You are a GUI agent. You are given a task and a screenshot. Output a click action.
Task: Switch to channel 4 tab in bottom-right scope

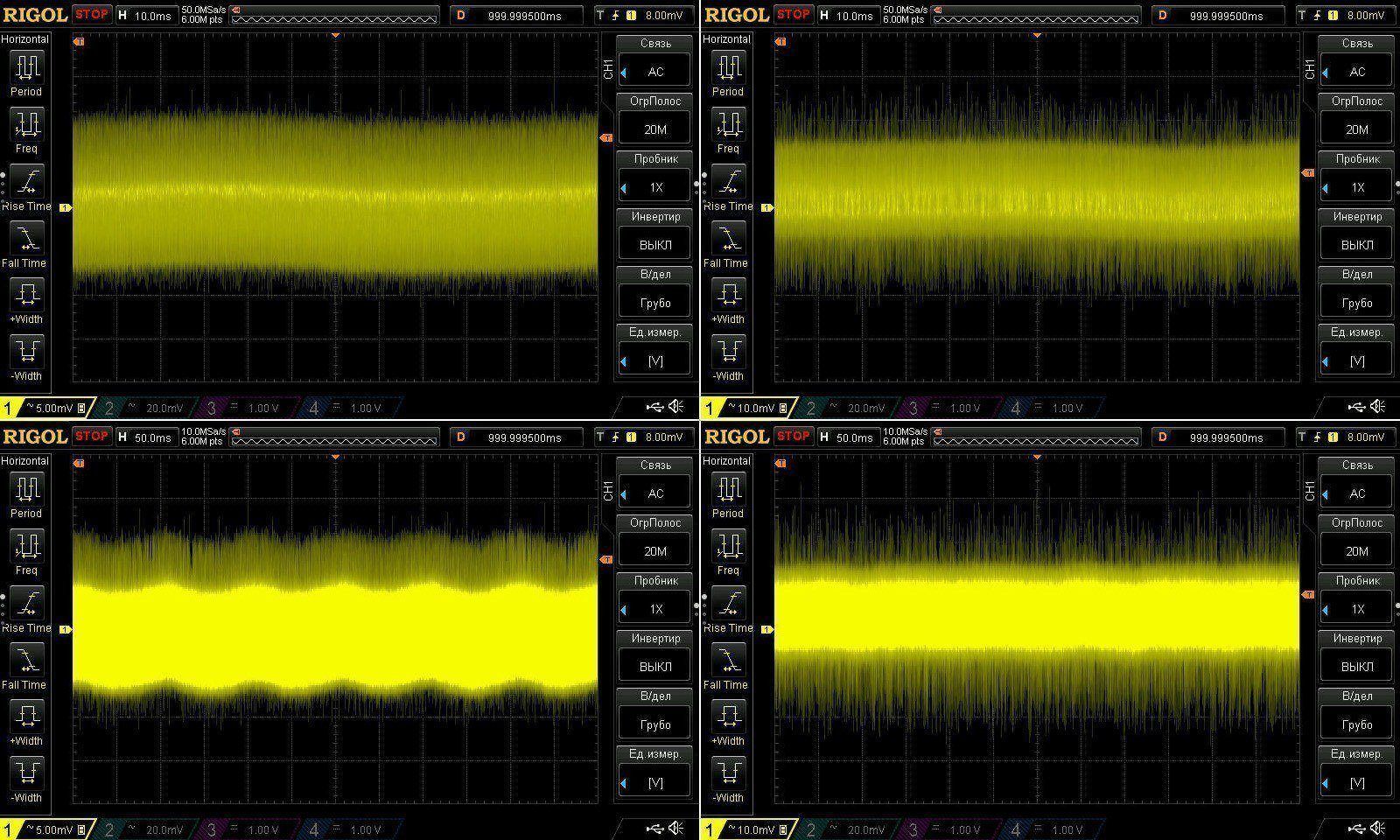(x=1046, y=829)
